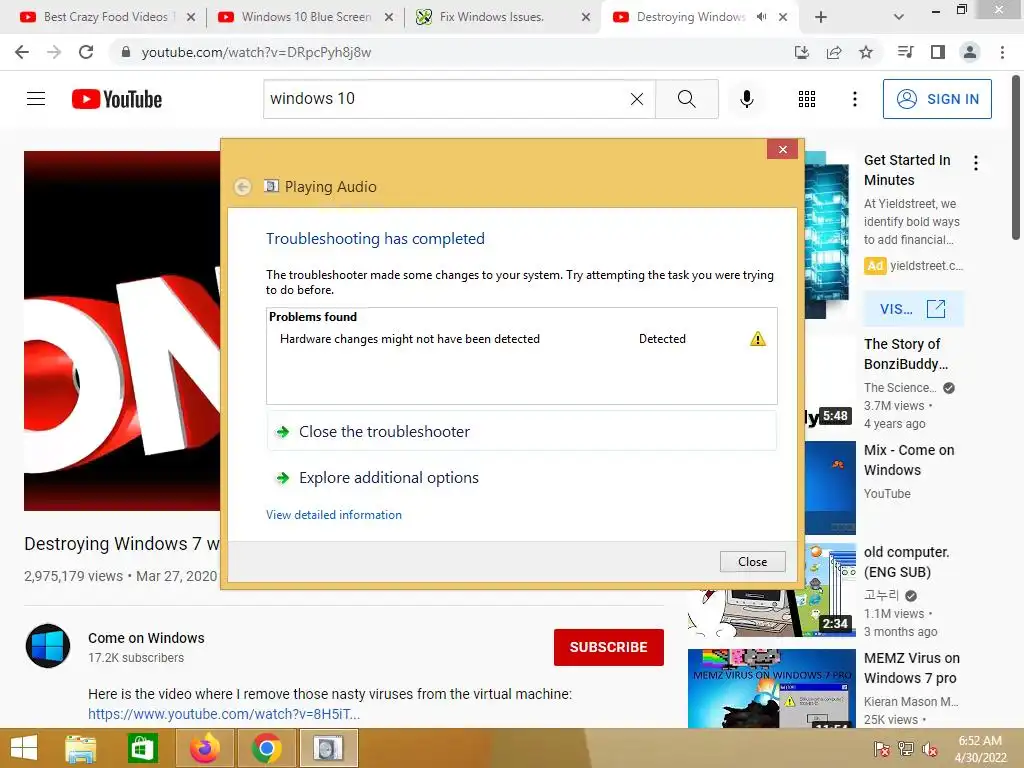The width and height of the screenshot is (1024, 768).
Task: Click the troubleshooter back arrow
Action: pos(242,187)
